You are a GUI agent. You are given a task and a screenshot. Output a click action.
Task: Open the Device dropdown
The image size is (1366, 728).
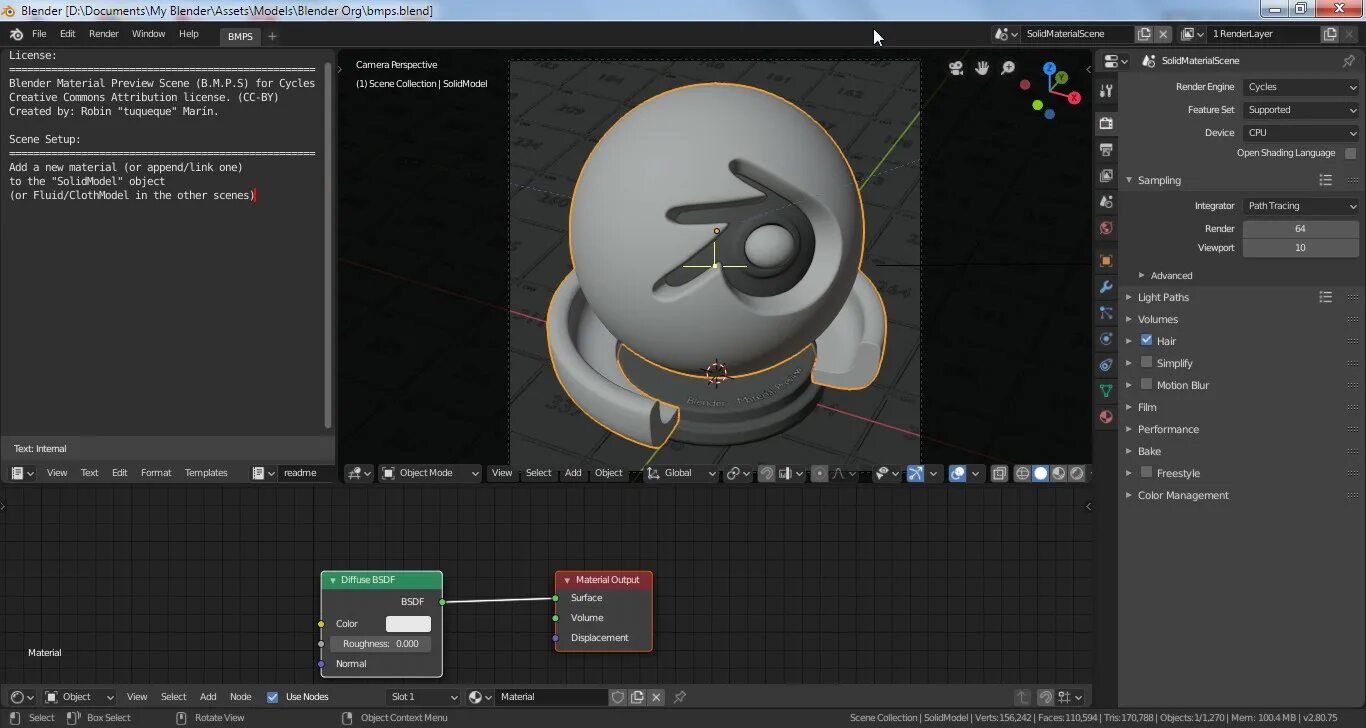(x=1301, y=132)
